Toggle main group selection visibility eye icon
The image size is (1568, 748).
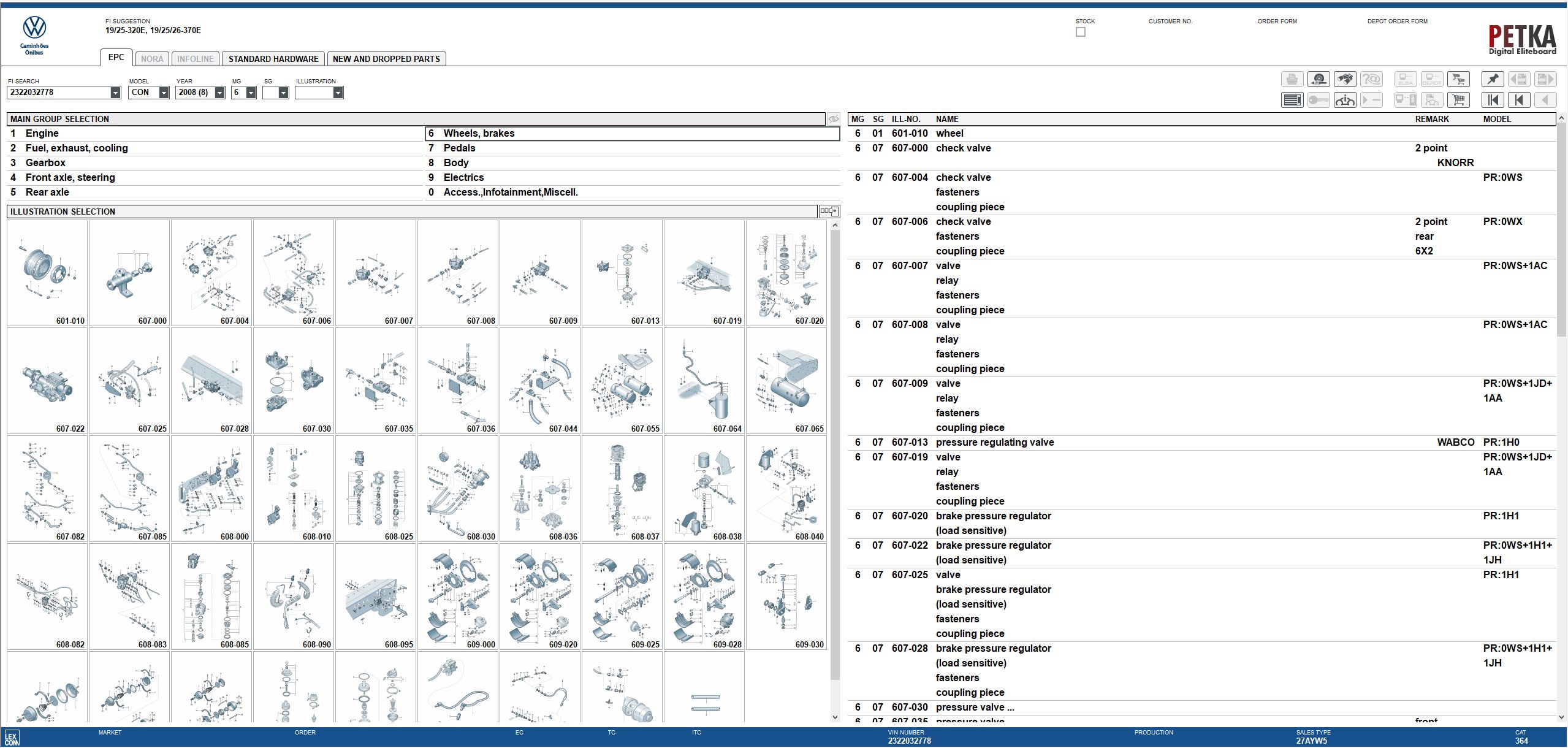pyautogui.click(x=833, y=119)
